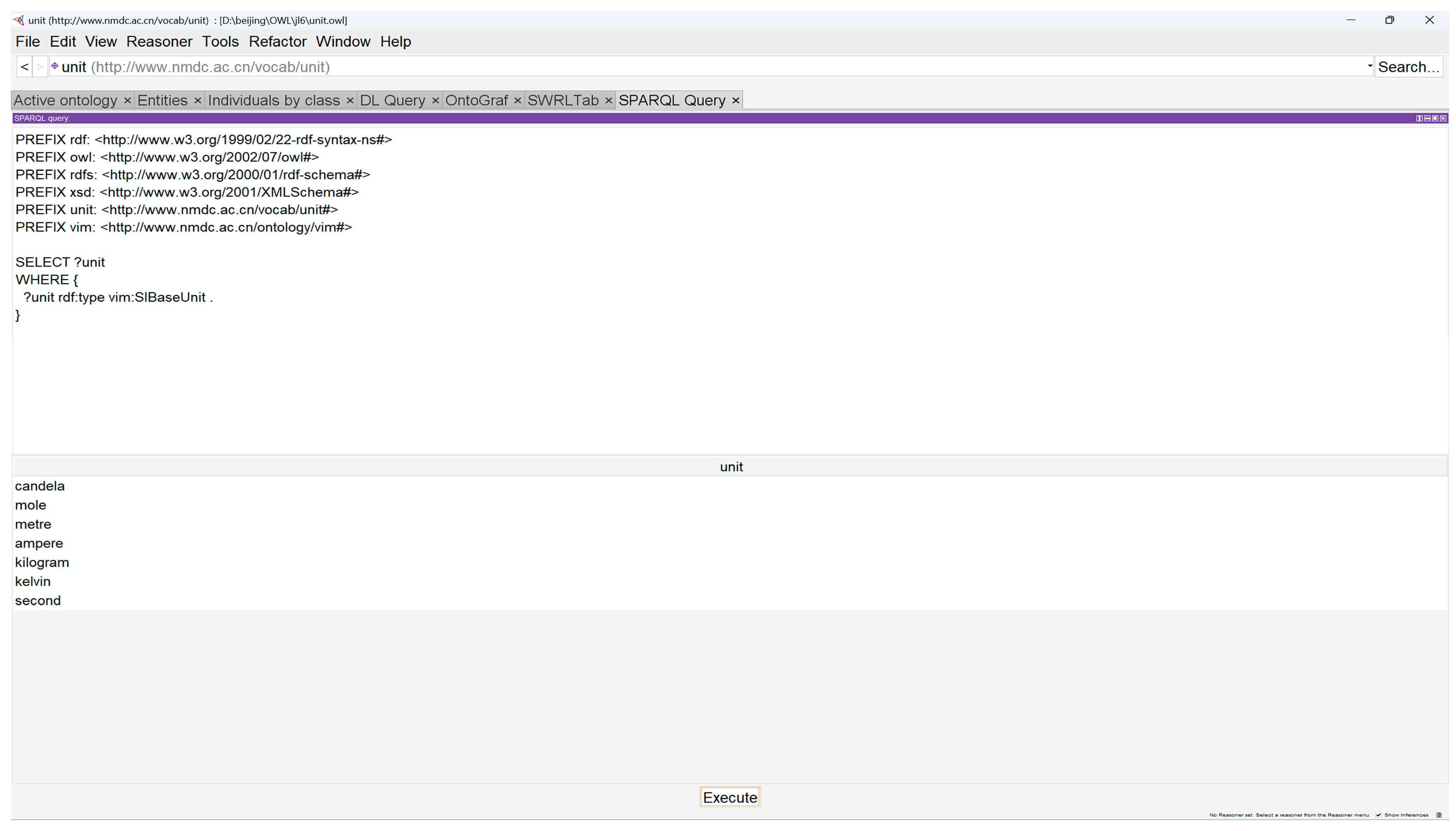Screen dimensions: 1456x831
Task: Open the View menu
Action: 101,42
